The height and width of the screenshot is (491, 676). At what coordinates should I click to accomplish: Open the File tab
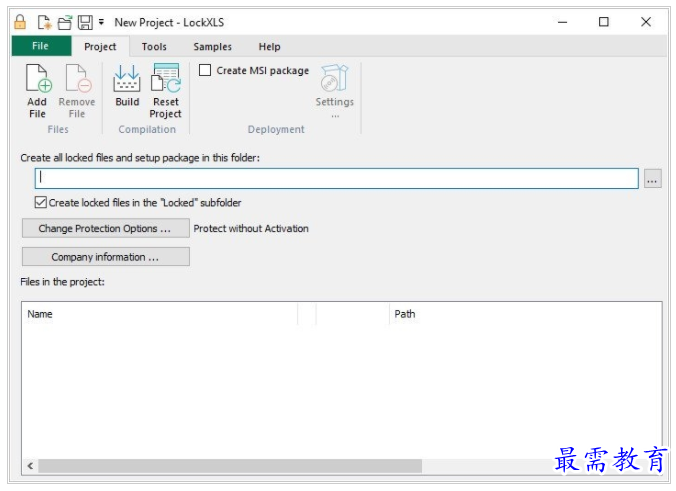(x=41, y=46)
